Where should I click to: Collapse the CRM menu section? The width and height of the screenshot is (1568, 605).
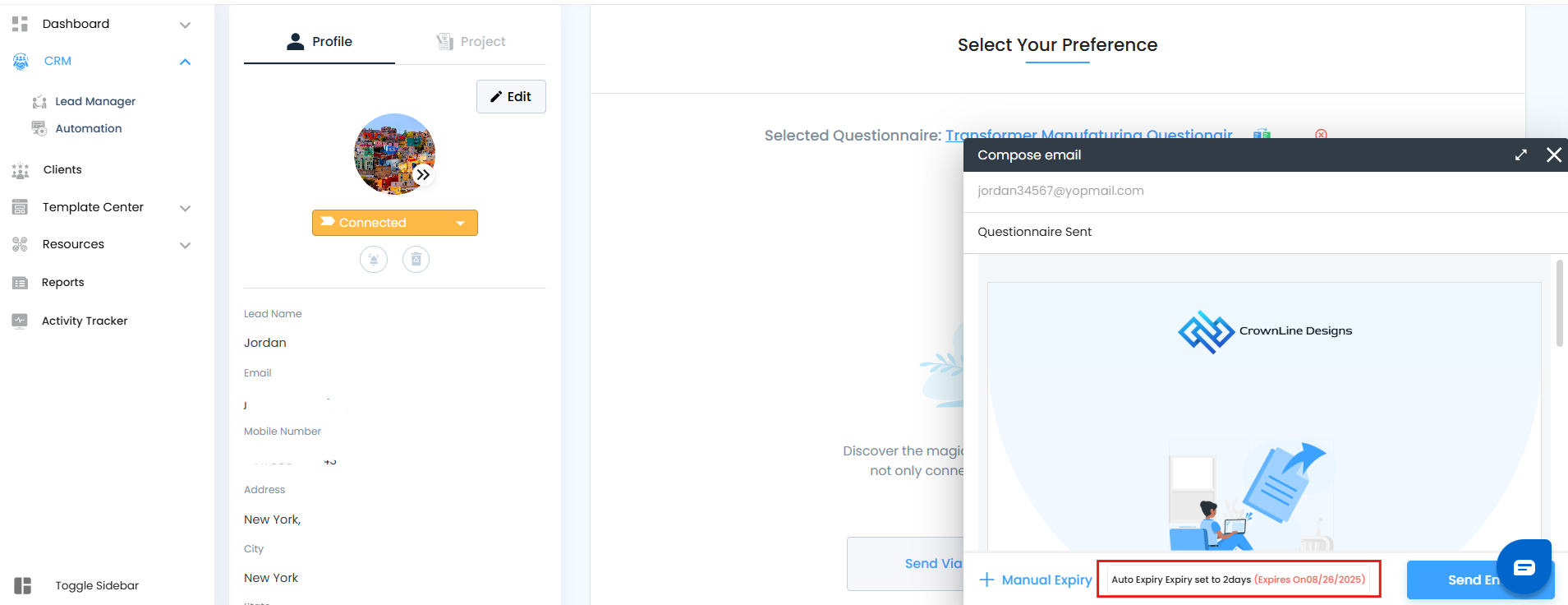(185, 62)
